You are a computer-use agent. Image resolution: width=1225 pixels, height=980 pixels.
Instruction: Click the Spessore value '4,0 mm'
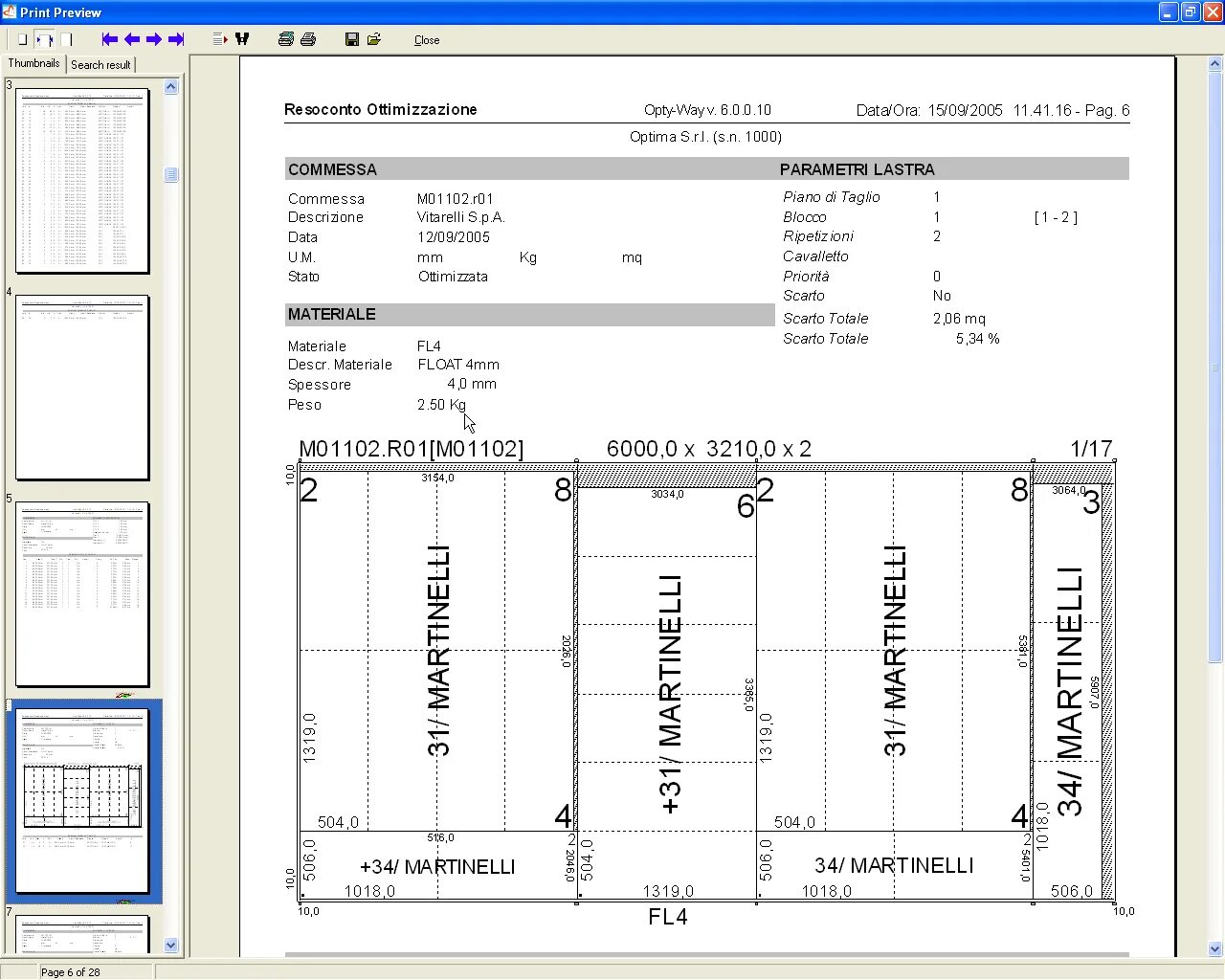pos(471,384)
